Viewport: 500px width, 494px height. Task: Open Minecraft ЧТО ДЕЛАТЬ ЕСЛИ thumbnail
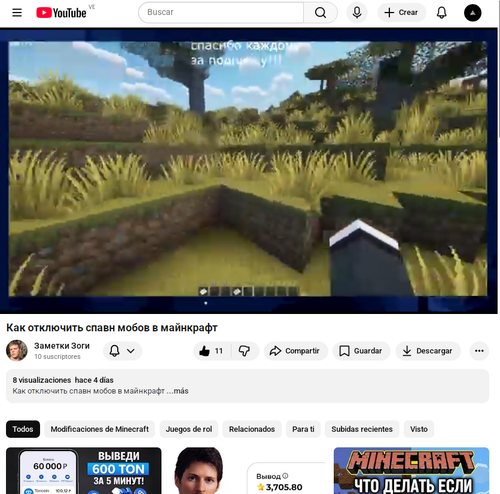pos(411,471)
